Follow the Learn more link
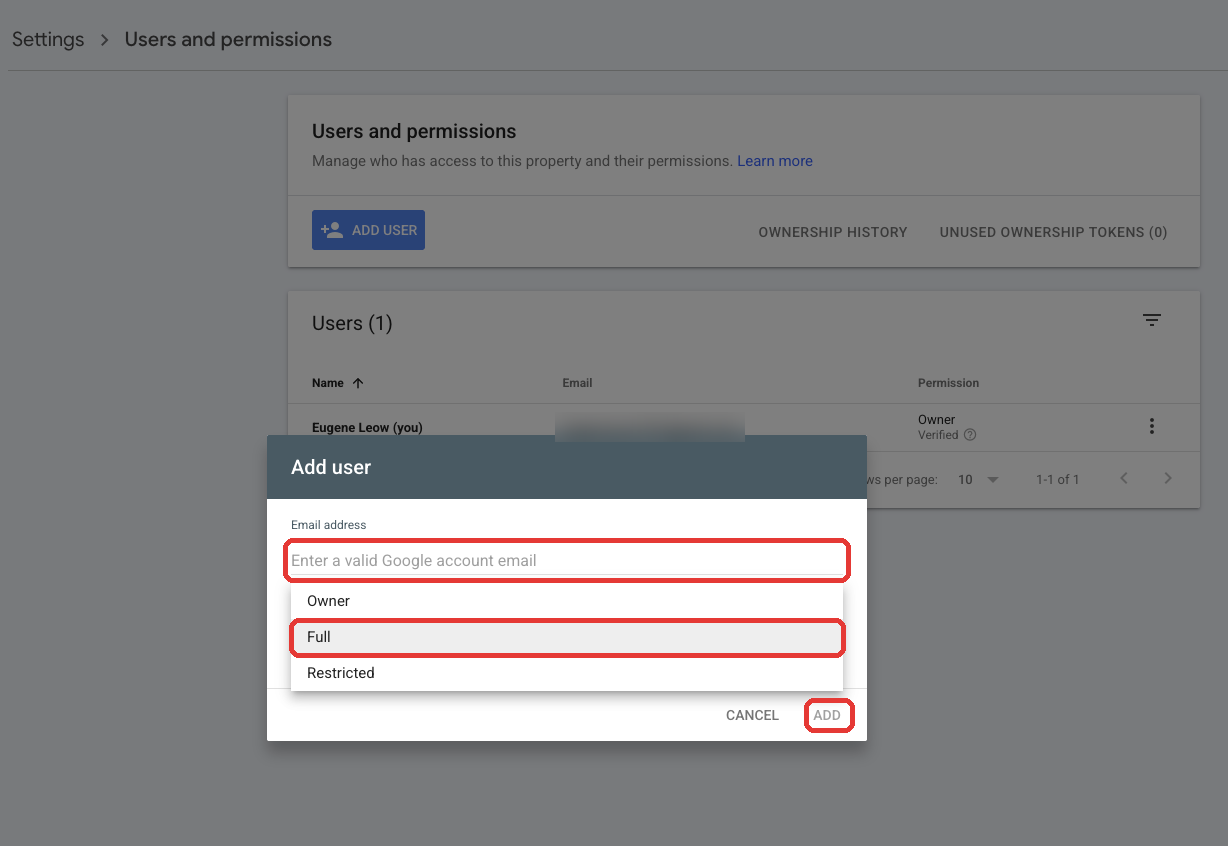 775,161
